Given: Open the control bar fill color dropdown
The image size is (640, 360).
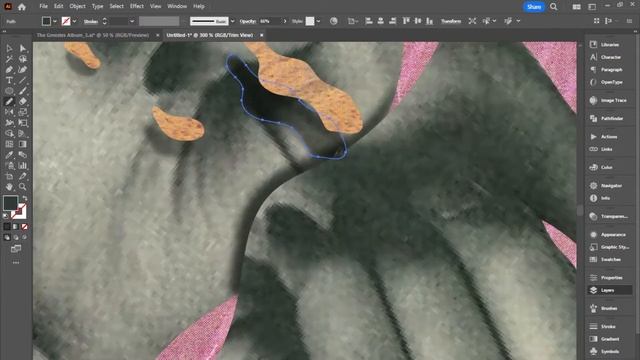Looking at the screenshot, I should click(x=55, y=21).
